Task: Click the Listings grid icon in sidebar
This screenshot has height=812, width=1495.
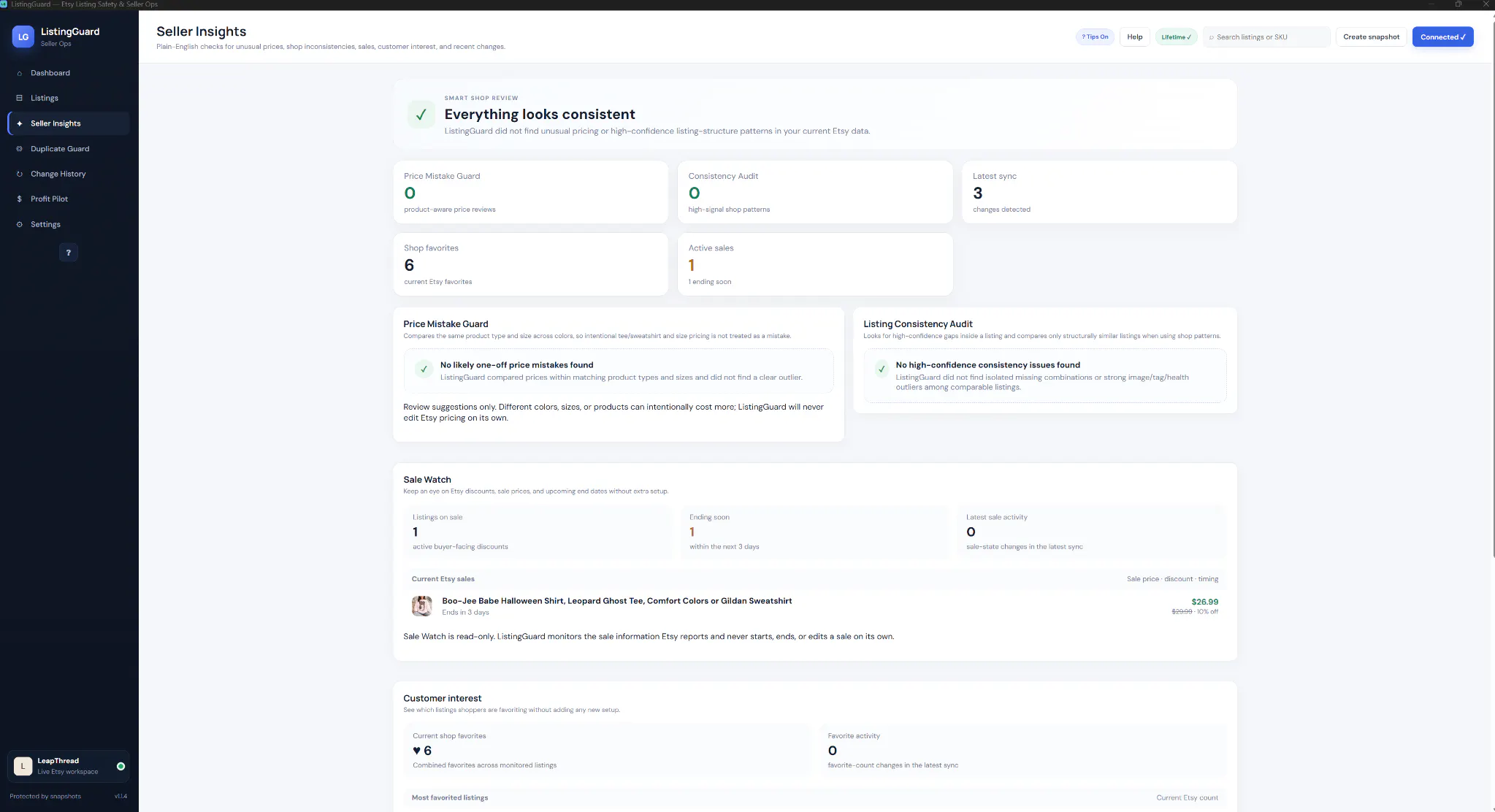Action: pos(20,98)
